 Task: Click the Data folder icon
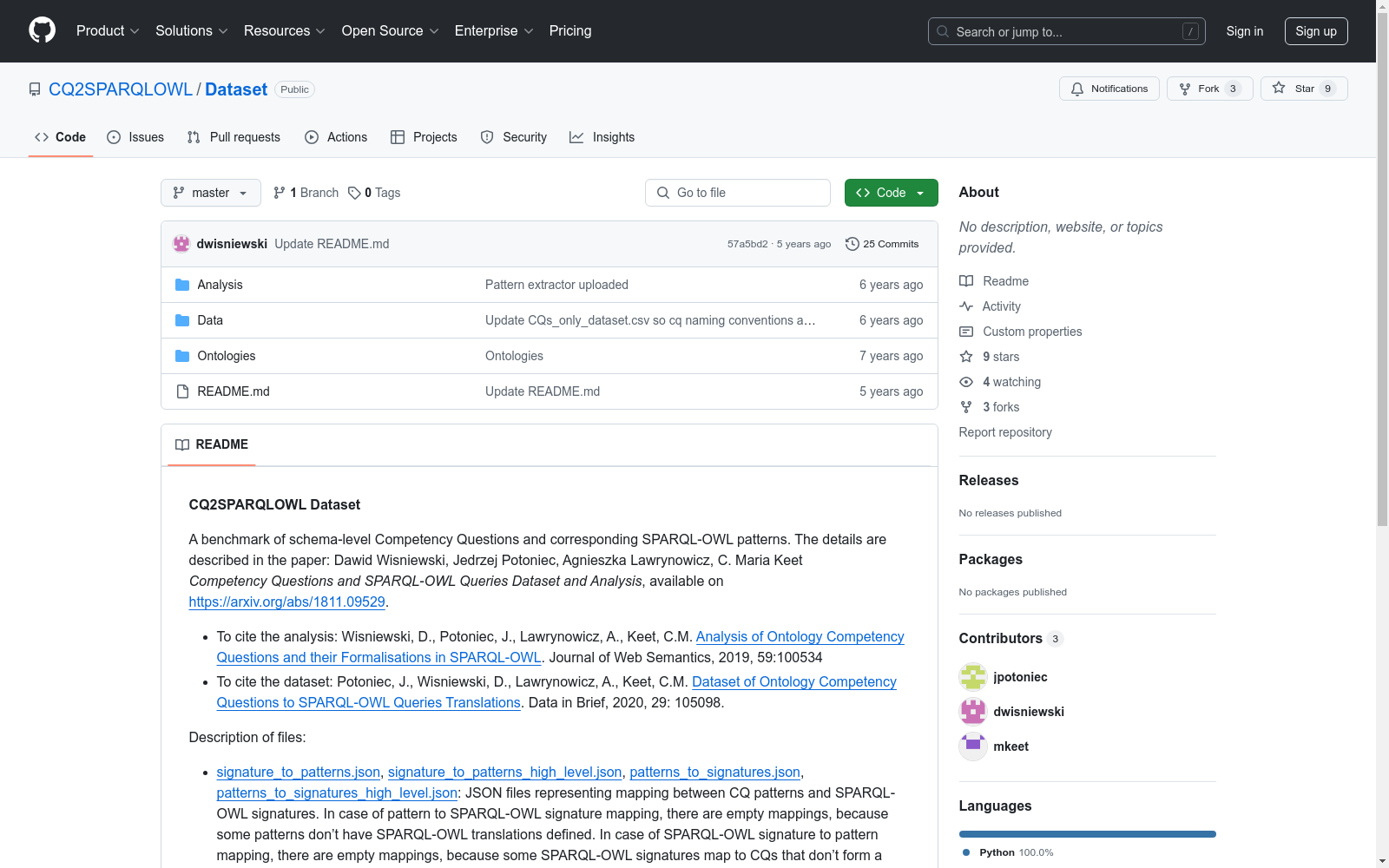tap(182, 320)
